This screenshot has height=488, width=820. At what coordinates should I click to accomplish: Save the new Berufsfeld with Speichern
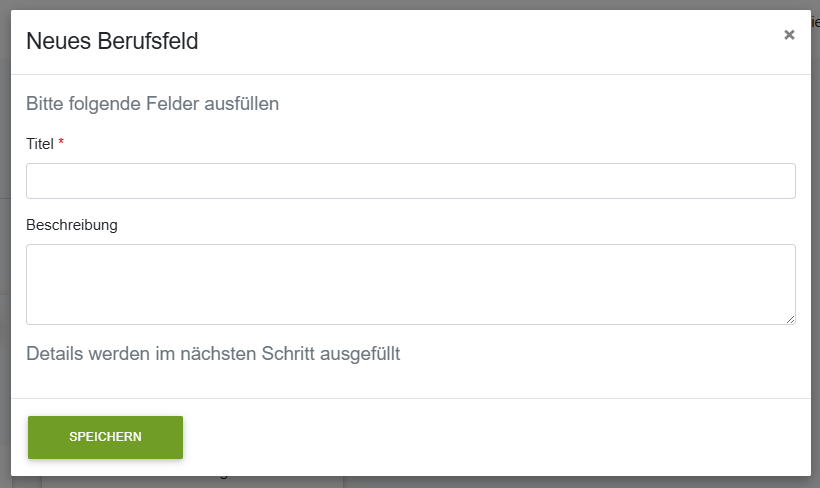click(106, 437)
